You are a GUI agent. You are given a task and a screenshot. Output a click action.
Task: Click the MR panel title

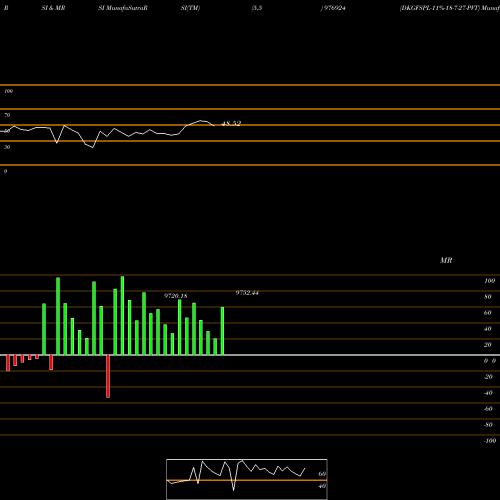coord(446,260)
